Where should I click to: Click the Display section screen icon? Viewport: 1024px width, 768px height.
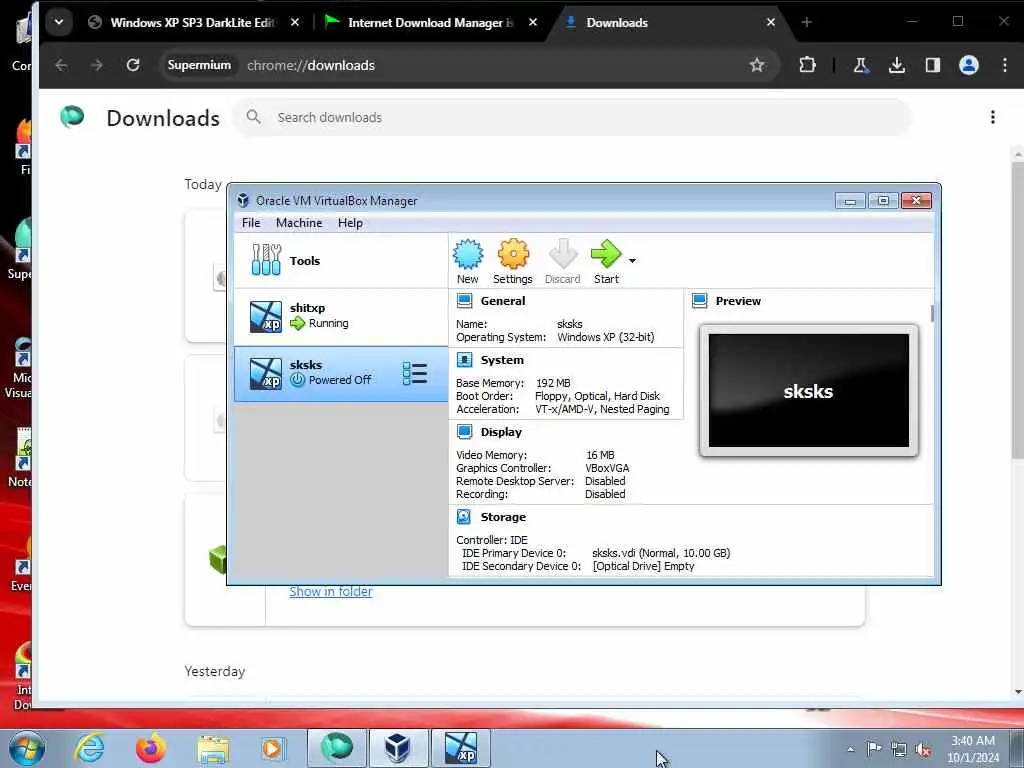point(464,432)
